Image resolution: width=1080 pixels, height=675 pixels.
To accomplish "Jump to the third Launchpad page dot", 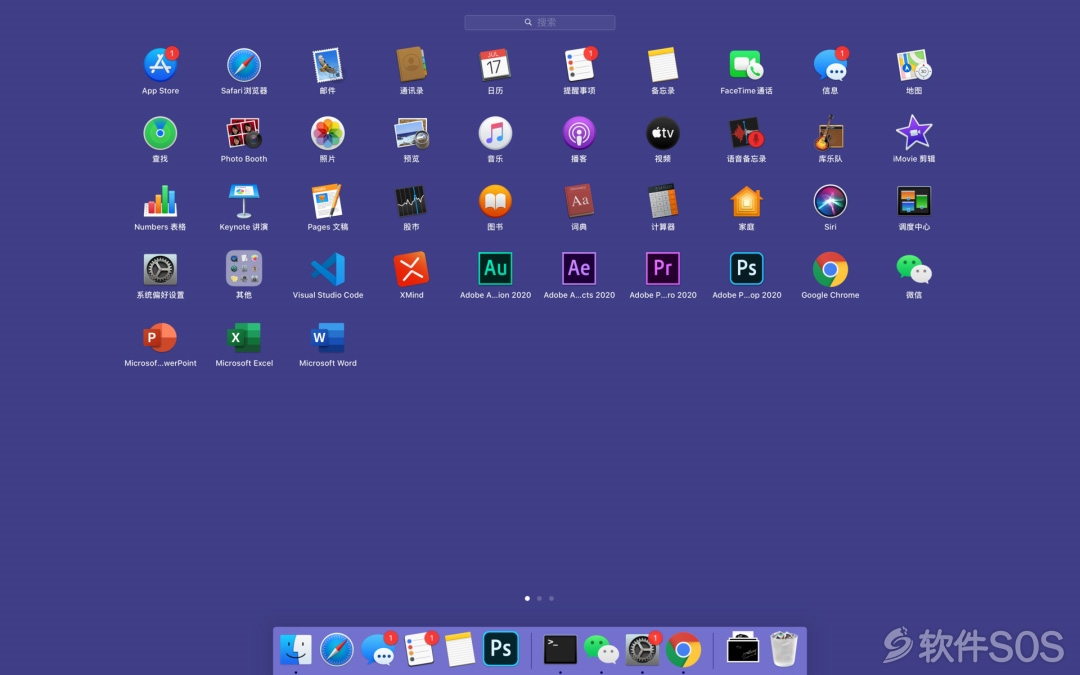I will coord(551,599).
